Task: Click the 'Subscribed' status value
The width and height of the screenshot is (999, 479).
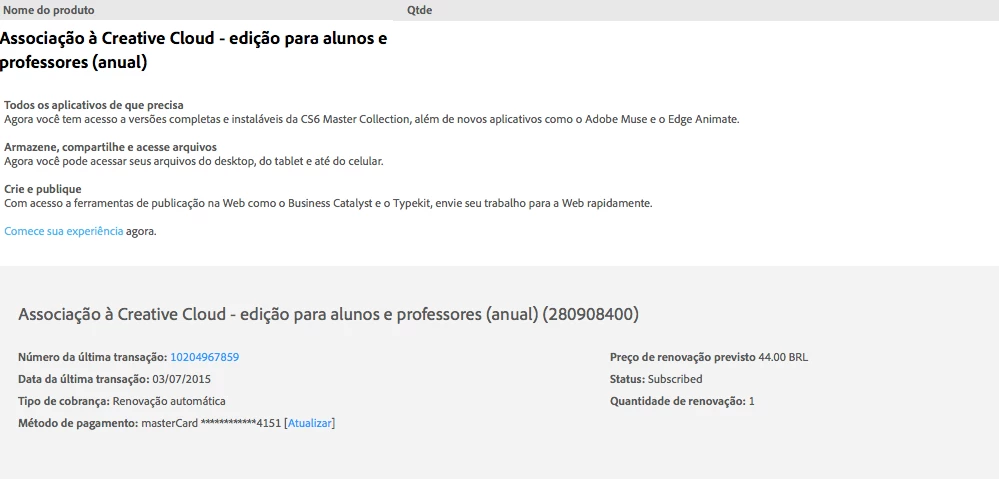Action: pyautogui.click(x=675, y=379)
